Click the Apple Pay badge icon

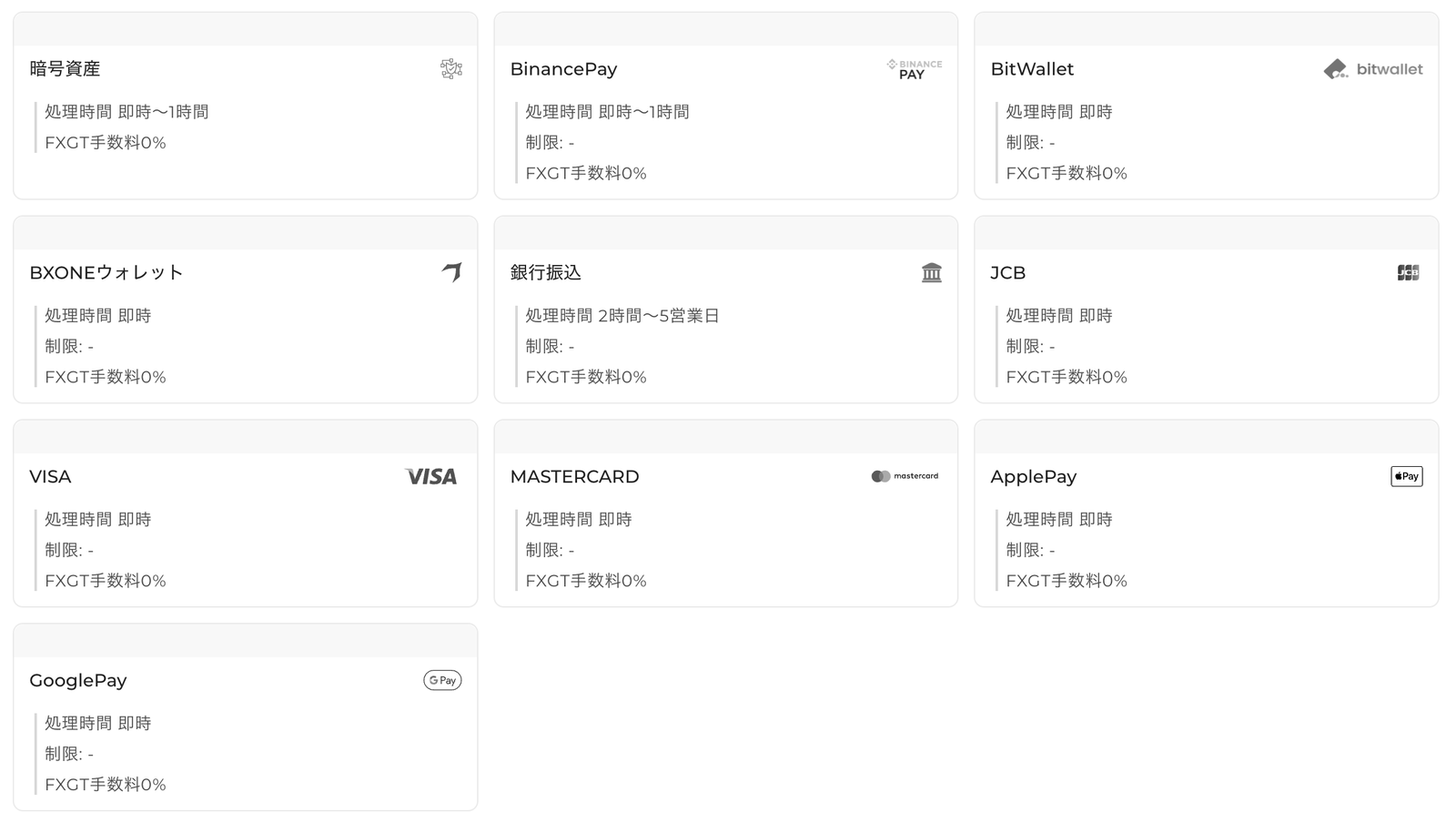[x=1407, y=476]
